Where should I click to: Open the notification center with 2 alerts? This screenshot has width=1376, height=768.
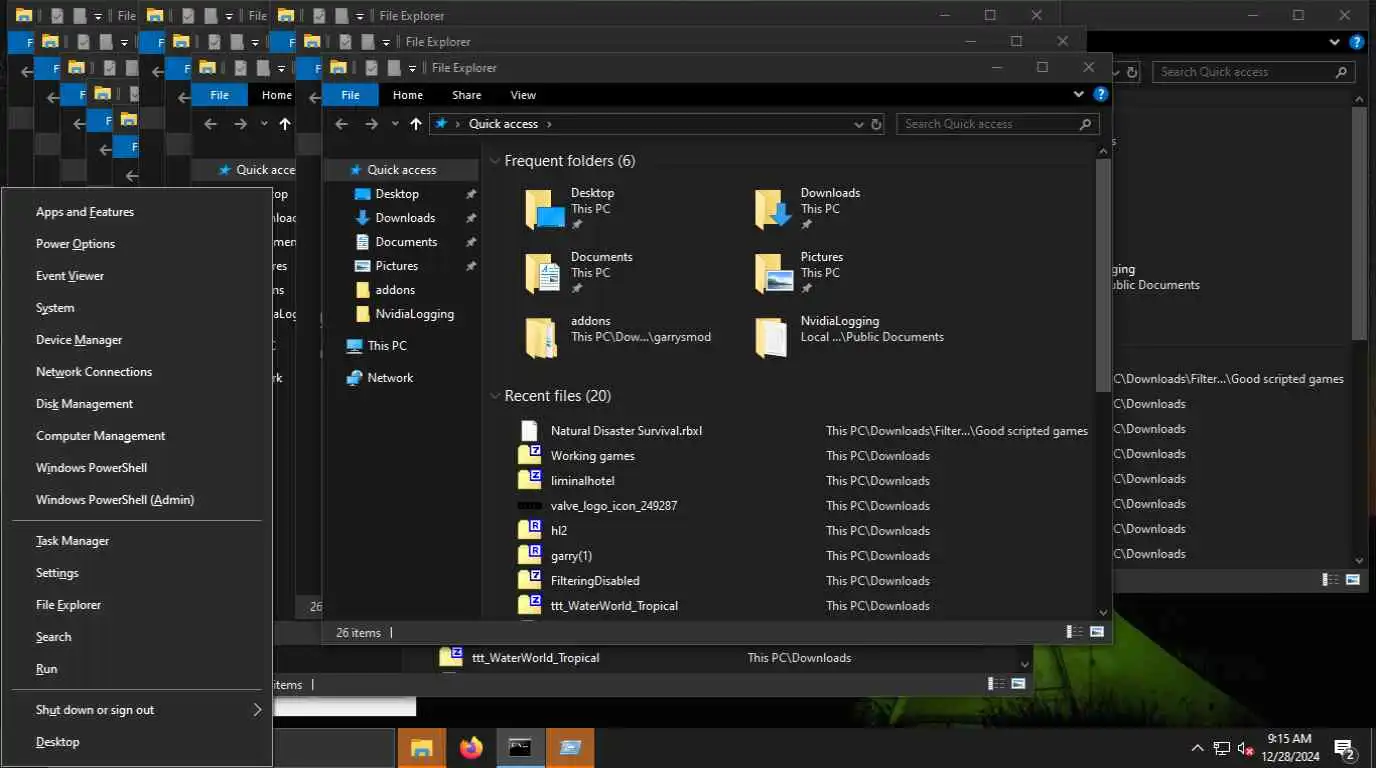point(1344,748)
